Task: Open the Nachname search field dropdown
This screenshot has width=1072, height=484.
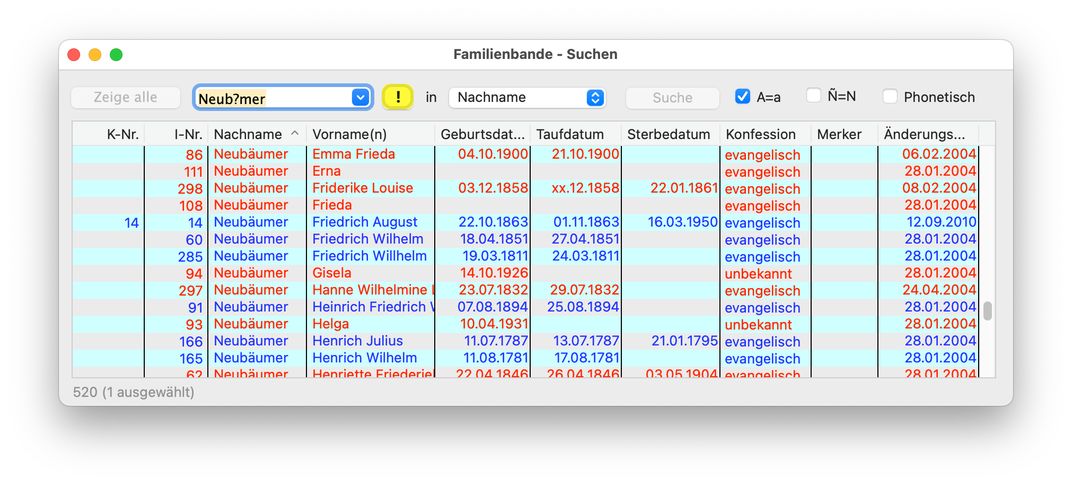Action: 527,97
